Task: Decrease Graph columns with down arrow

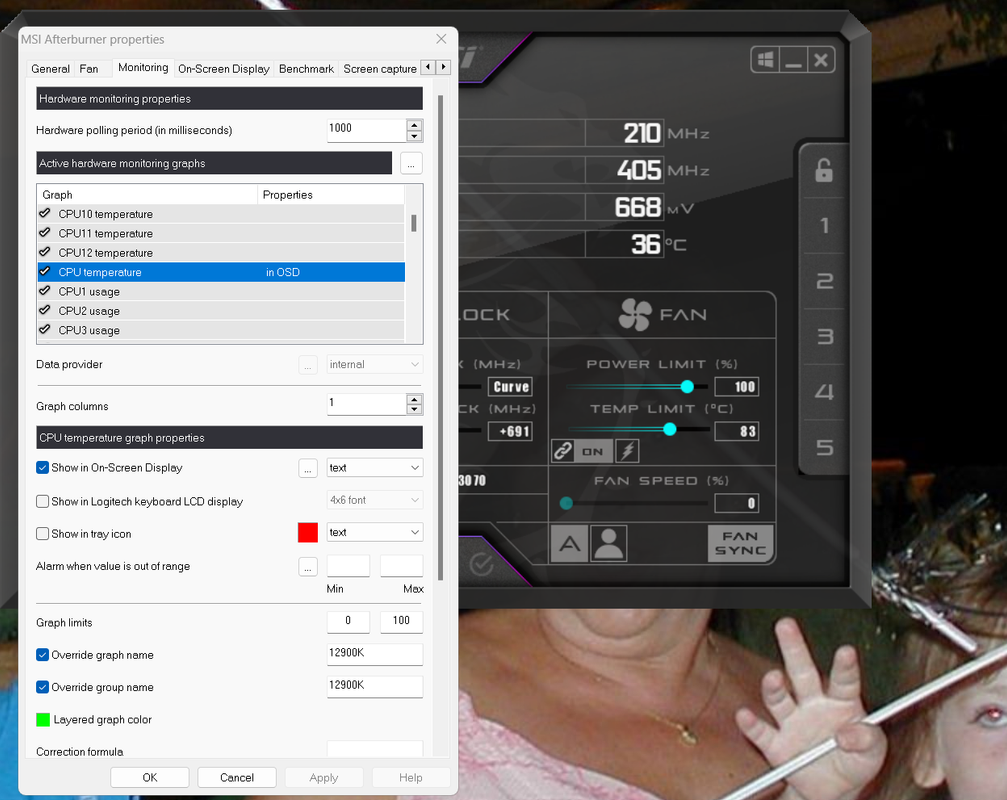Action: (414, 410)
